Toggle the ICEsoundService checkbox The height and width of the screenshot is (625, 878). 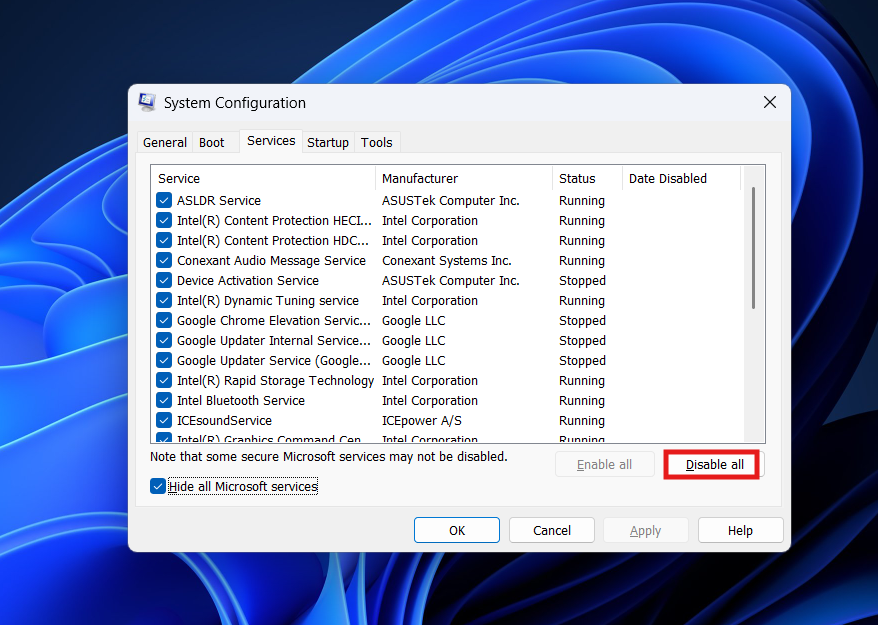pyautogui.click(x=163, y=420)
